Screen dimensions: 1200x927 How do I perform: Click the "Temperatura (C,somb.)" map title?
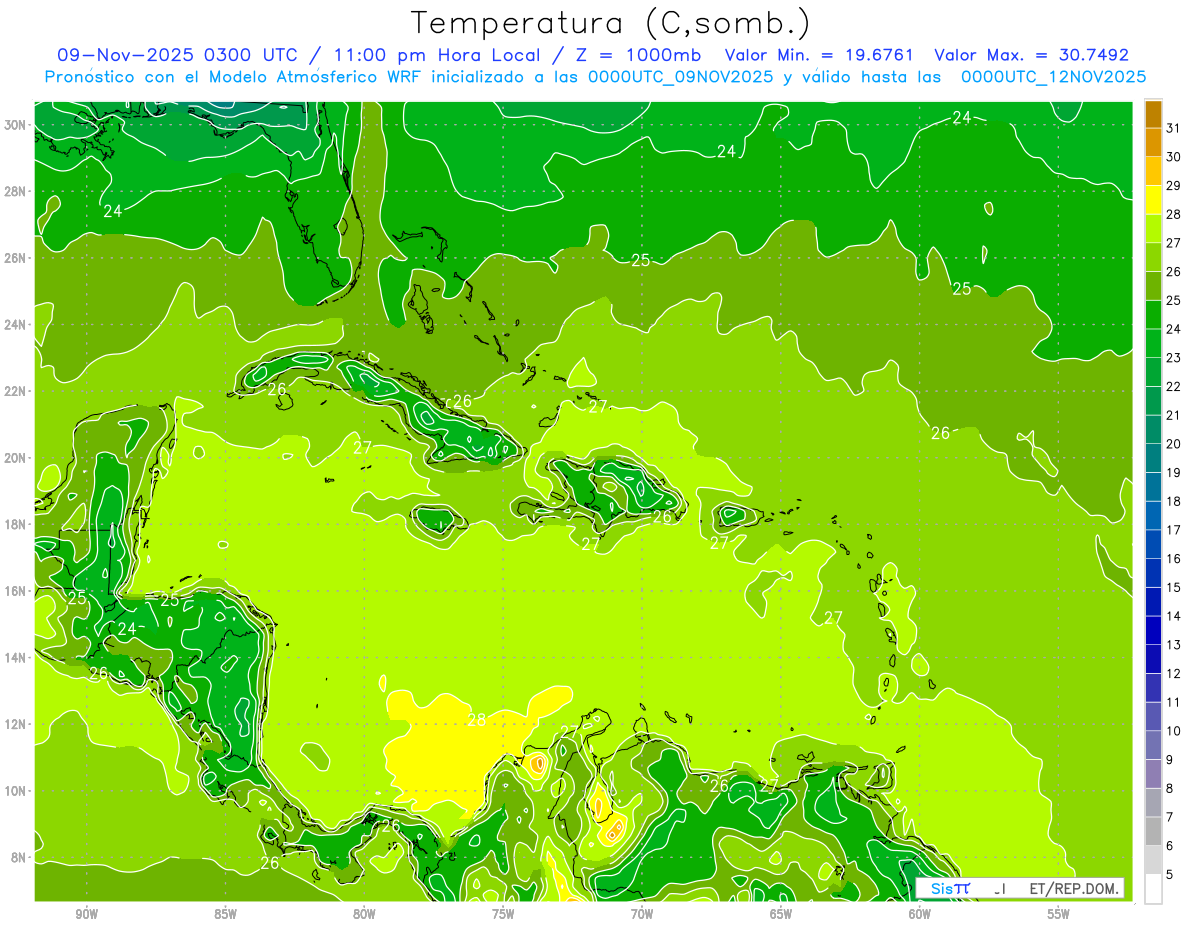click(610, 24)
